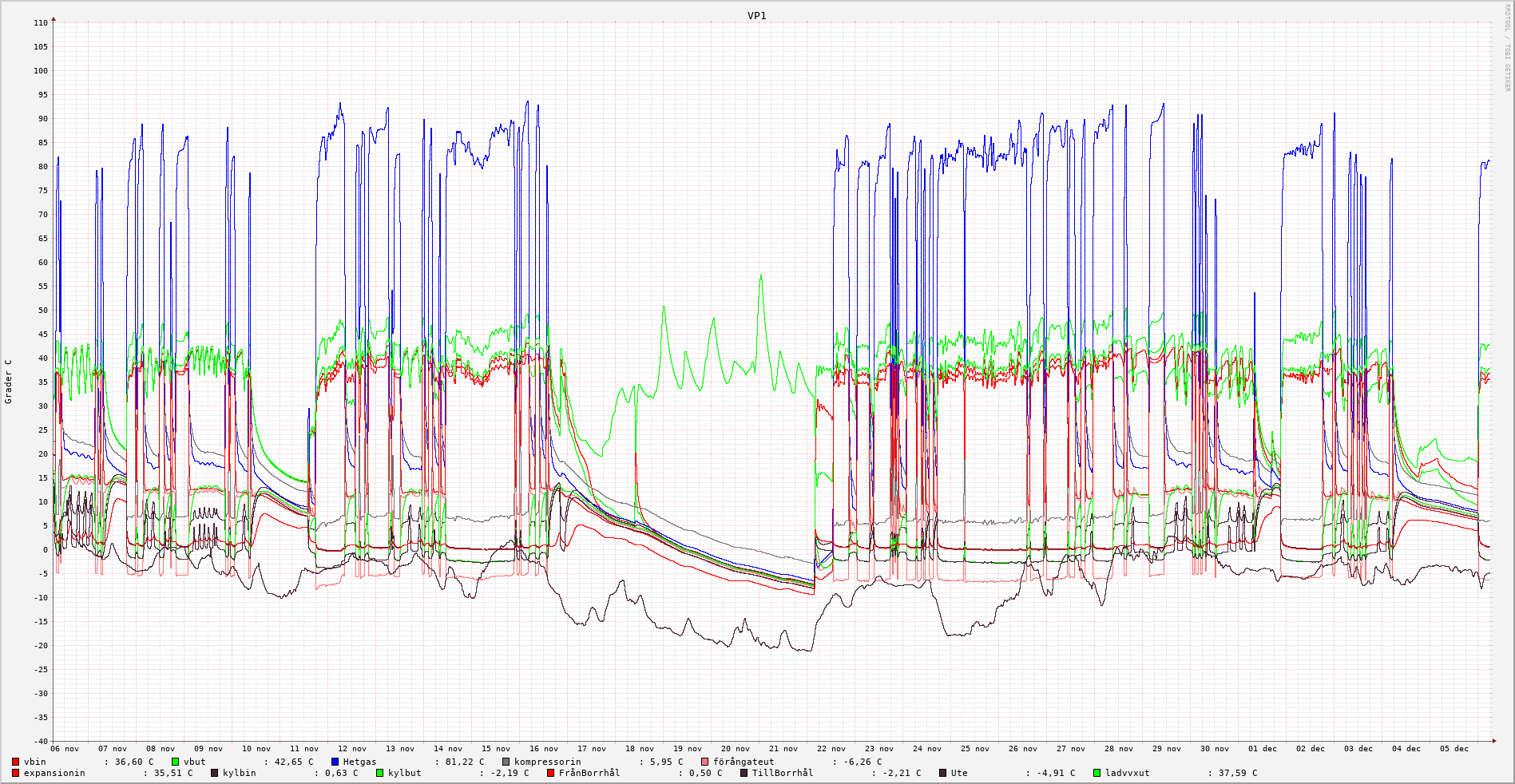The height and width of the screenshot is (784, 1515).
Task: Click the 110 label on the y-axis
Action: click(41, 23)
